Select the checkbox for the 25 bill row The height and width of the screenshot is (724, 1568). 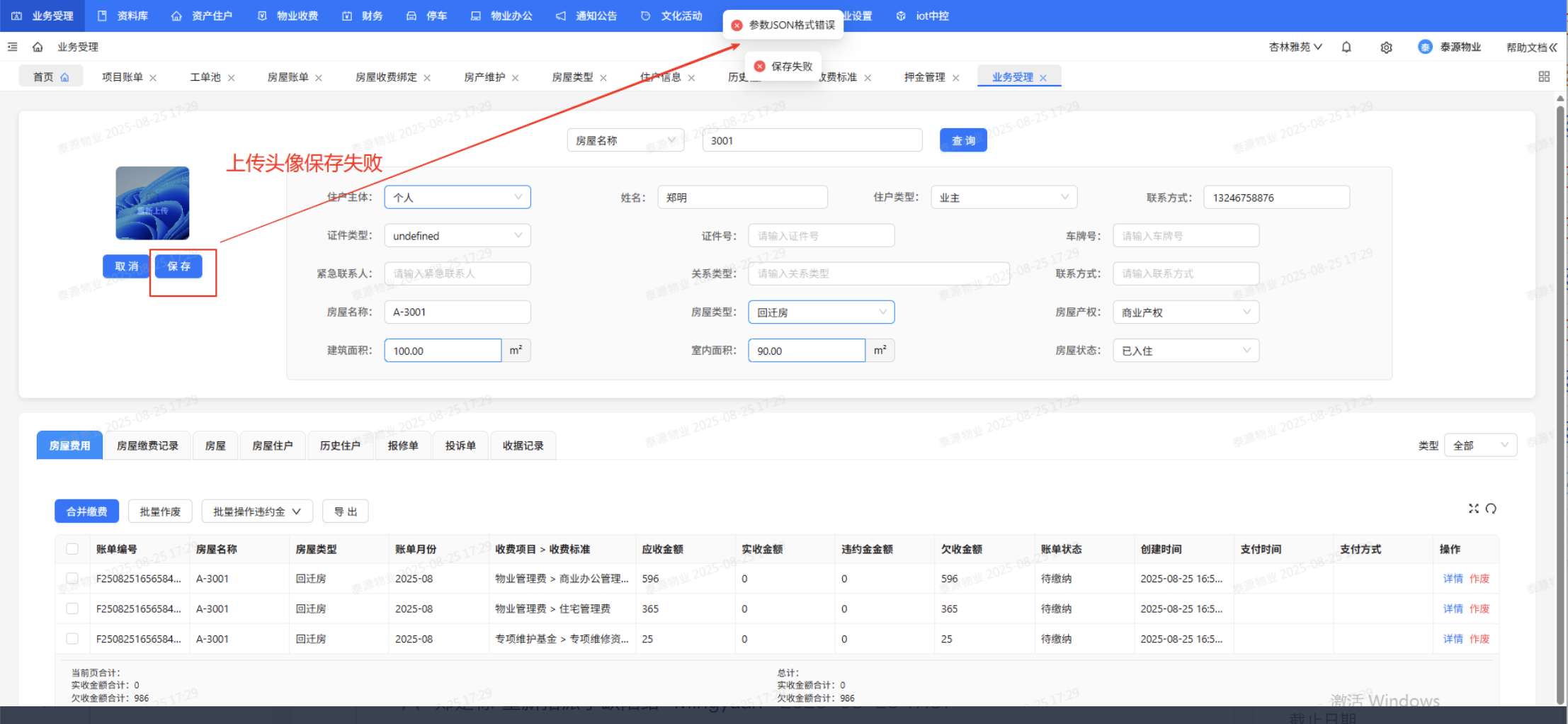click(72, 639)
